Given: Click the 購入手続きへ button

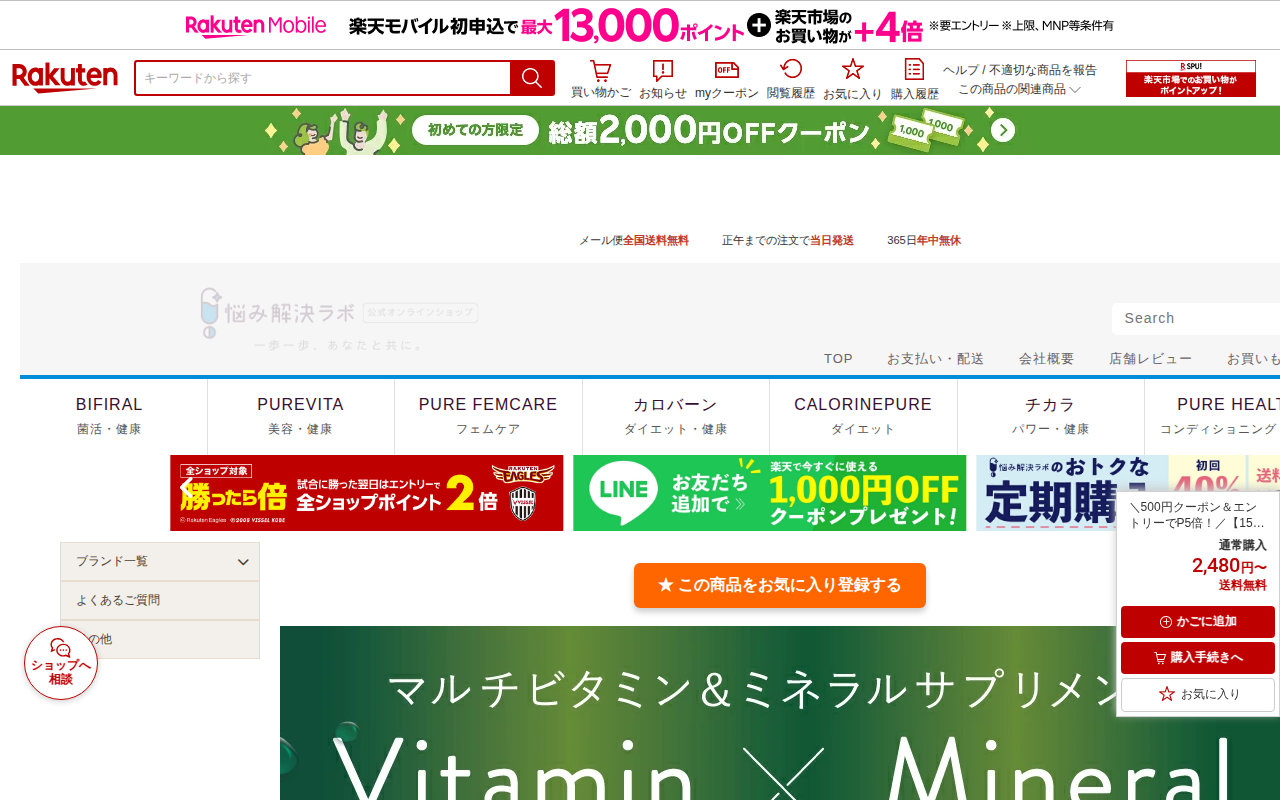Looking at the screenshot, I should point(1198,658).
